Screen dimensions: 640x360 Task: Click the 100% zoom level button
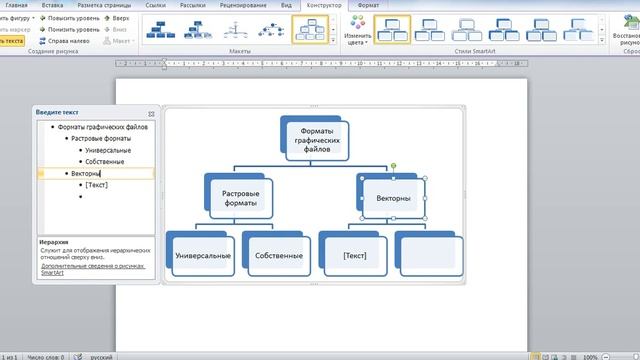[590, 357]
